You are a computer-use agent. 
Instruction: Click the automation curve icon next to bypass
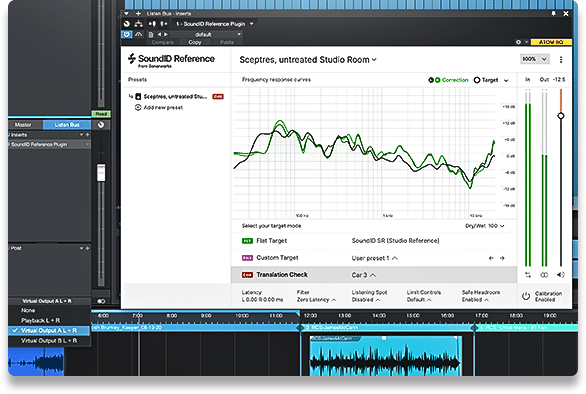[139, 34]
